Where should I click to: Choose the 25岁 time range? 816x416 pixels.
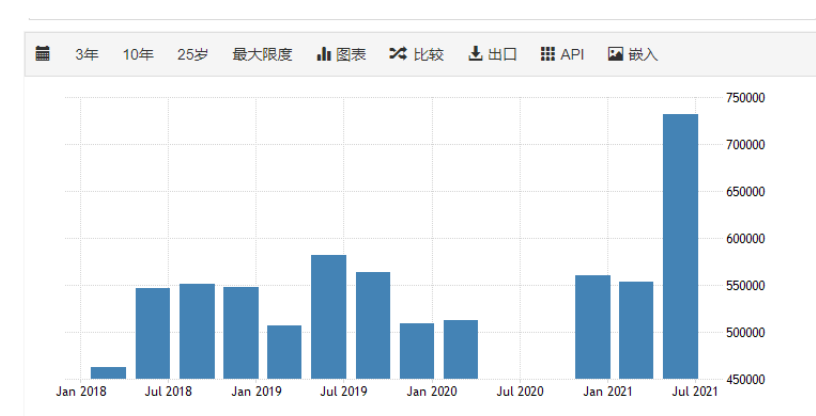193,54
